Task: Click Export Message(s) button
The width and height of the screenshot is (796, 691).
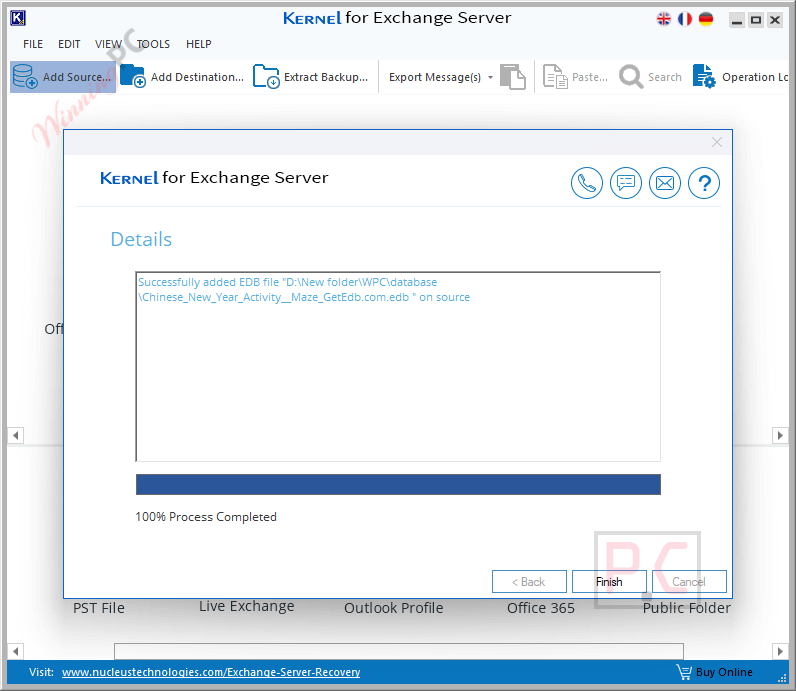Action: click(435, 77)
